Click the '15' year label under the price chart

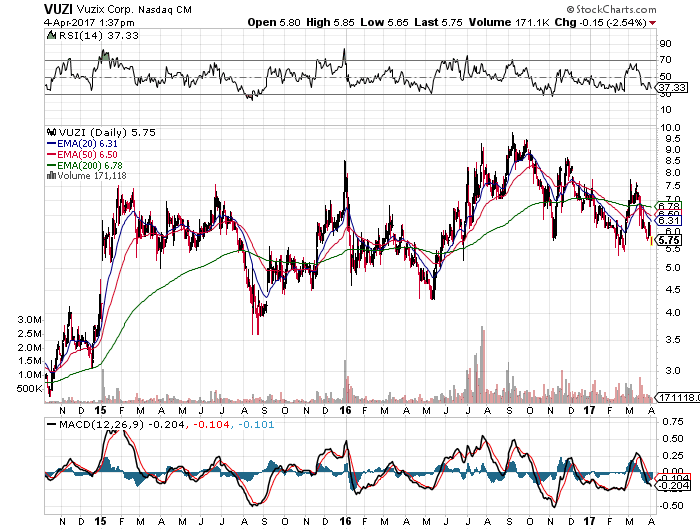click(101, 410)
